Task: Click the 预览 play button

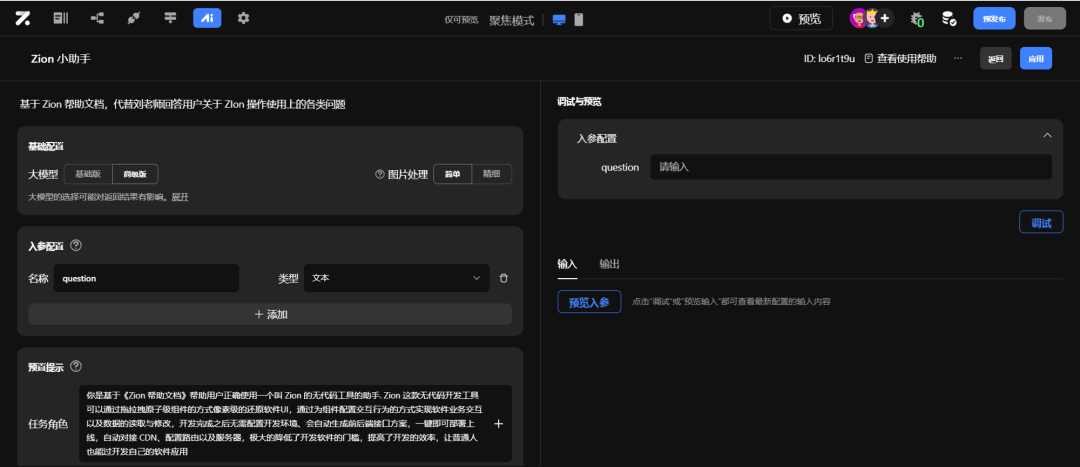Action: pos(801,19)
